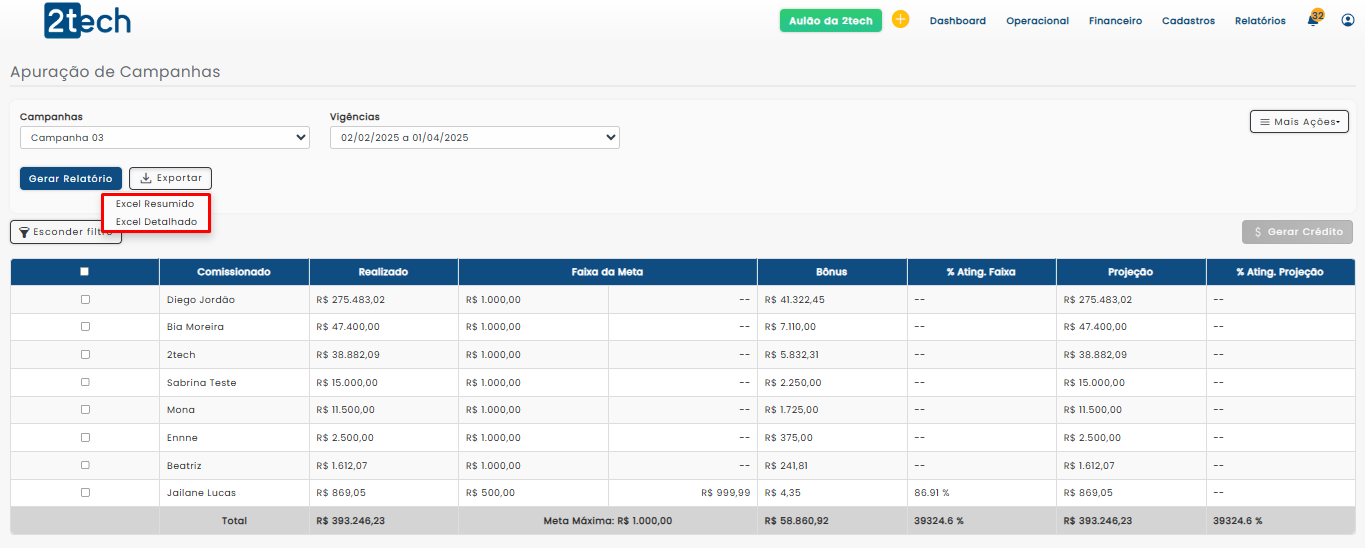
Task: Choose Excel Resumido export option
Action: [155, 204]
